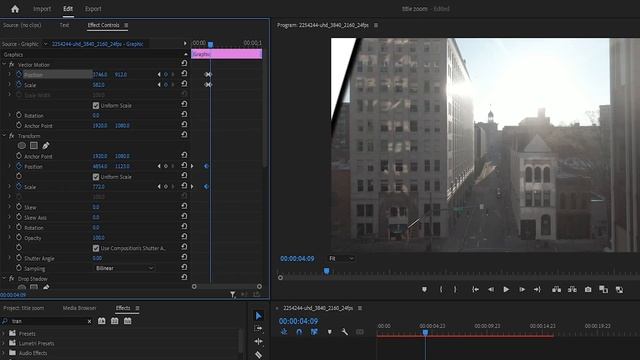
Task: Mark In point
Action: click(441, 289)
